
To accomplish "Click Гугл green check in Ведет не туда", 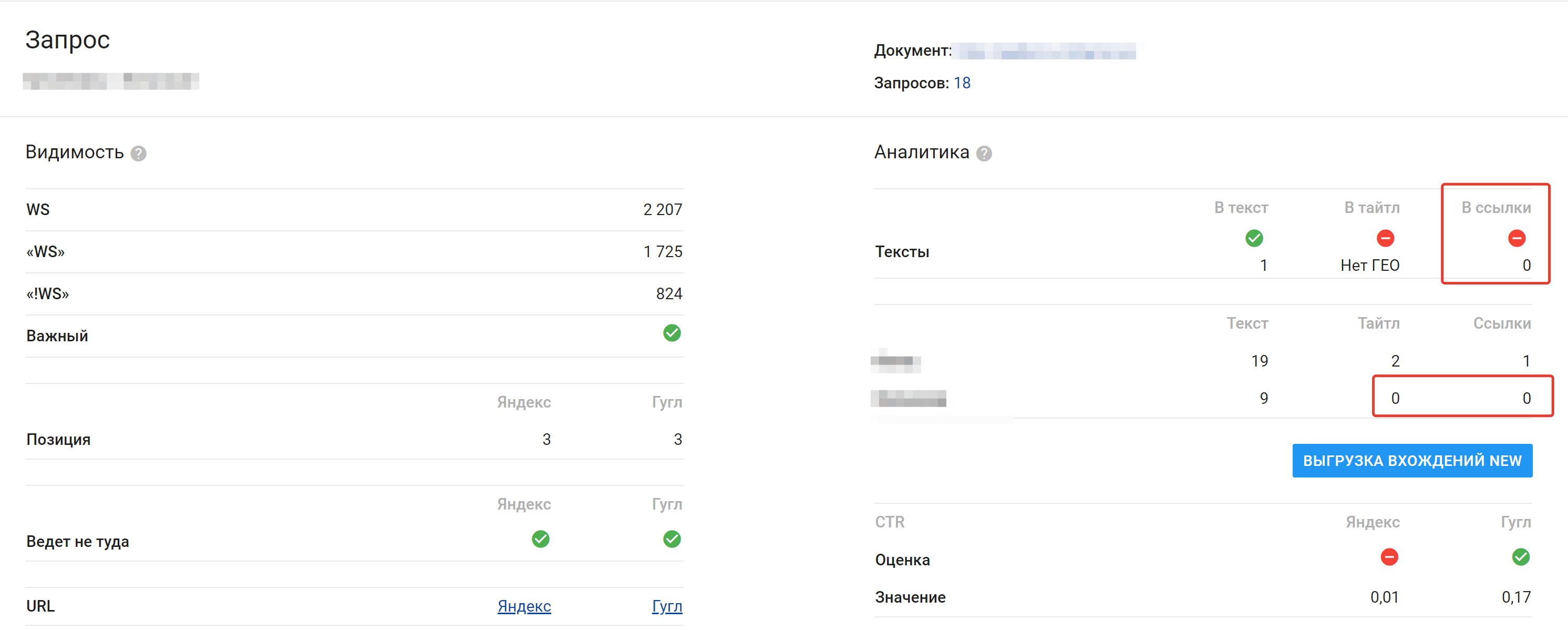I will point(672,538).
